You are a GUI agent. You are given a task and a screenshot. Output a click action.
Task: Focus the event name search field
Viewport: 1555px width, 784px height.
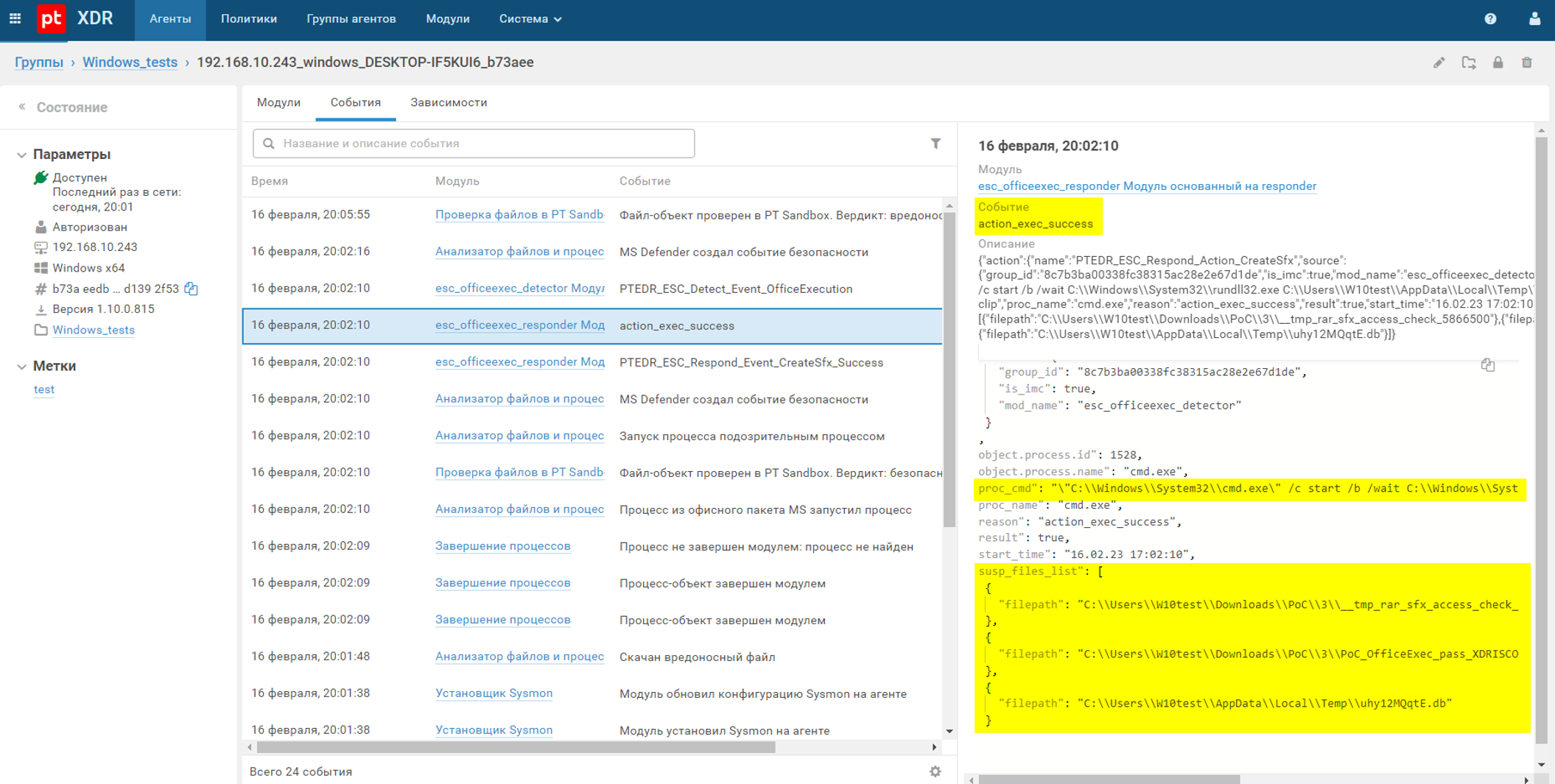click(474, 144)
